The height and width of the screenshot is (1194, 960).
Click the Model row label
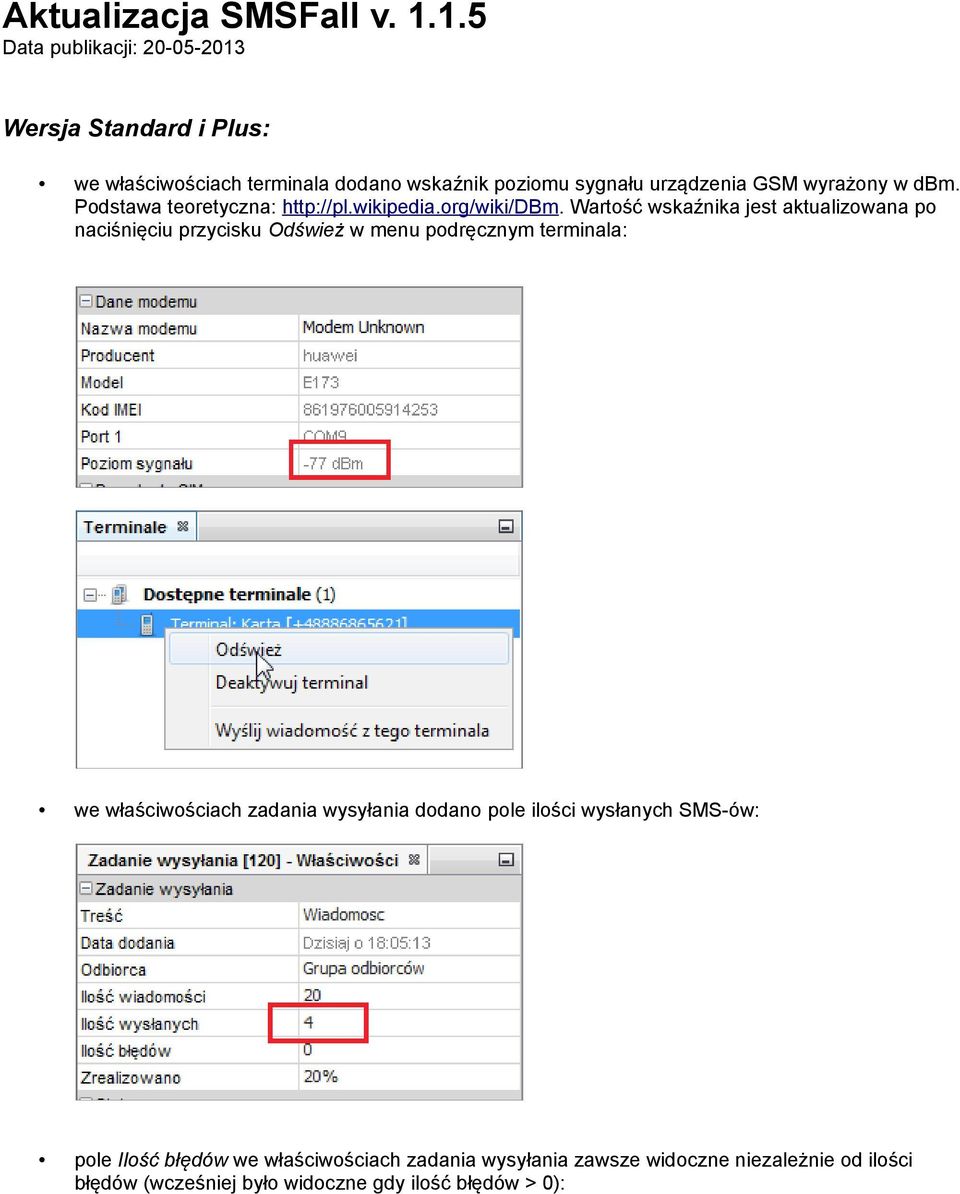[101, 383]
